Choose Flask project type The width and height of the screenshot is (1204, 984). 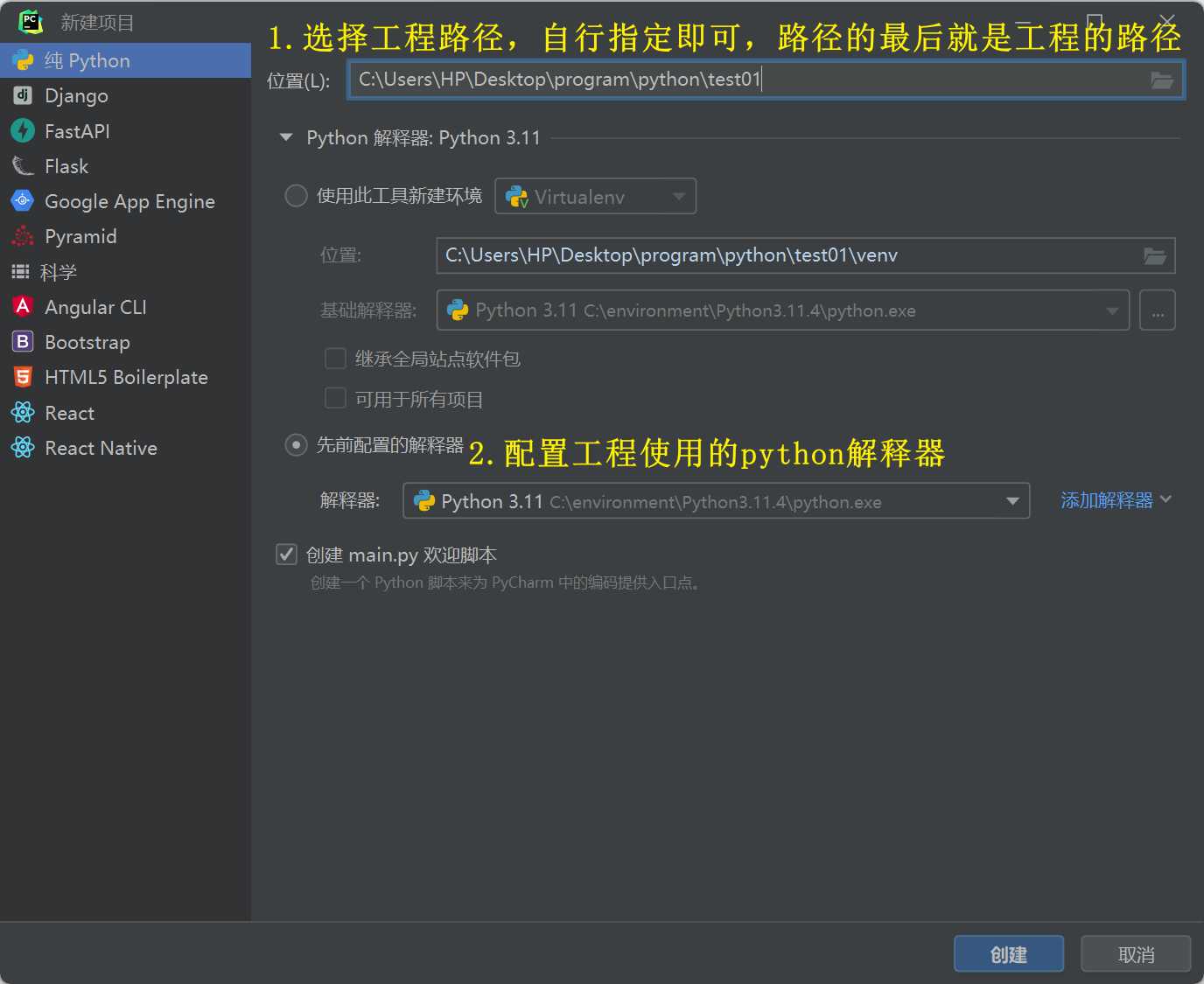(125, 166)
